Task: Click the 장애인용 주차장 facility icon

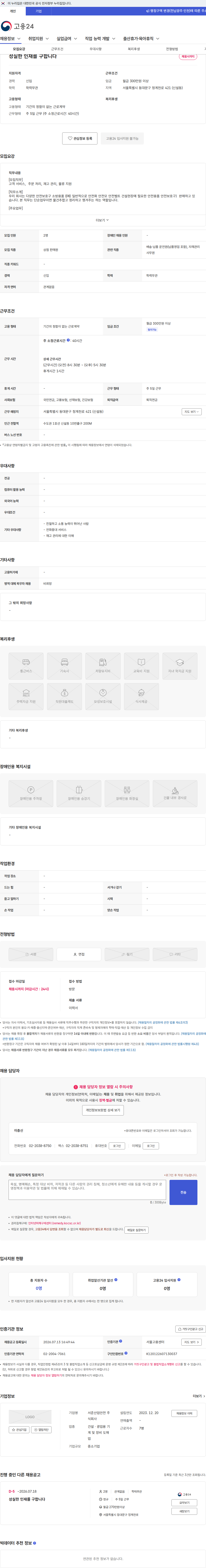Action: click(x=30, y=794)
